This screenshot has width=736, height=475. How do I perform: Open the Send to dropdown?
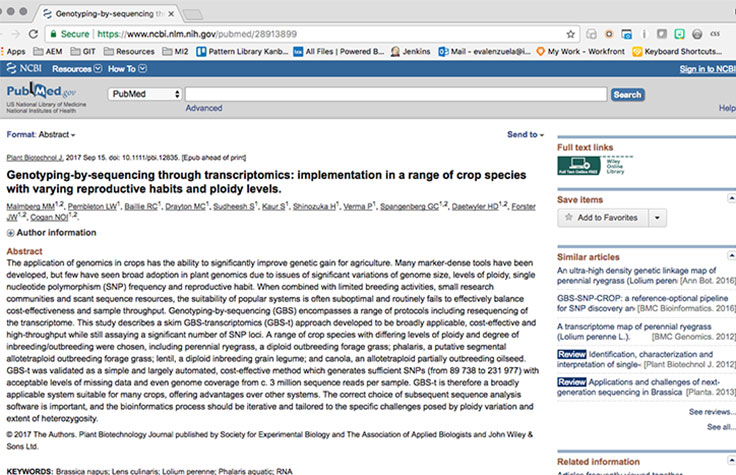tap(525, 134)
